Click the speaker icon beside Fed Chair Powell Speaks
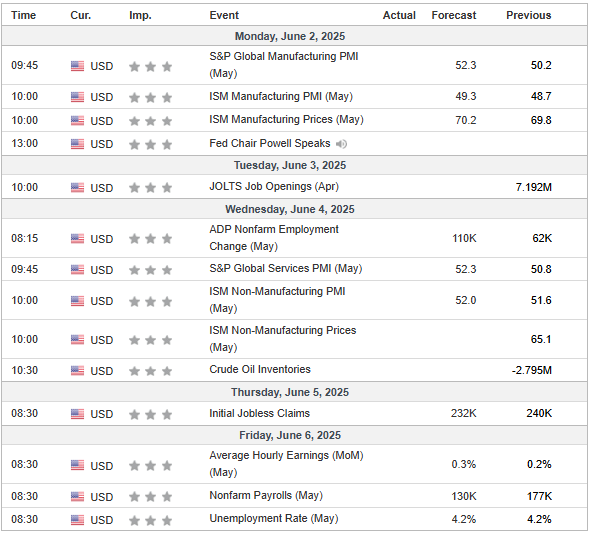592x535 pixels. [x=341, y=144]
